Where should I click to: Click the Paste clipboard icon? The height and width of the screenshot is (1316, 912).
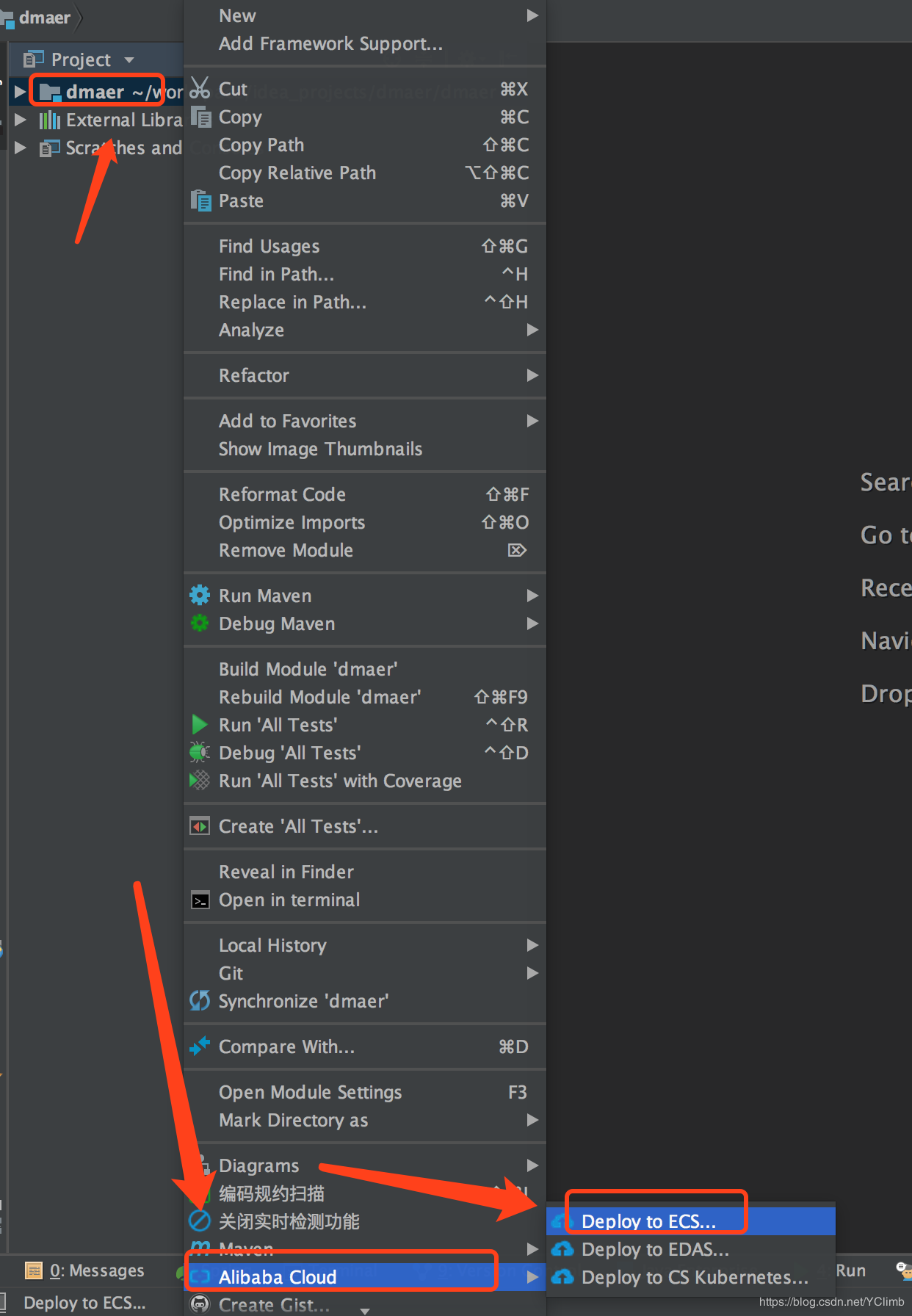200,200
